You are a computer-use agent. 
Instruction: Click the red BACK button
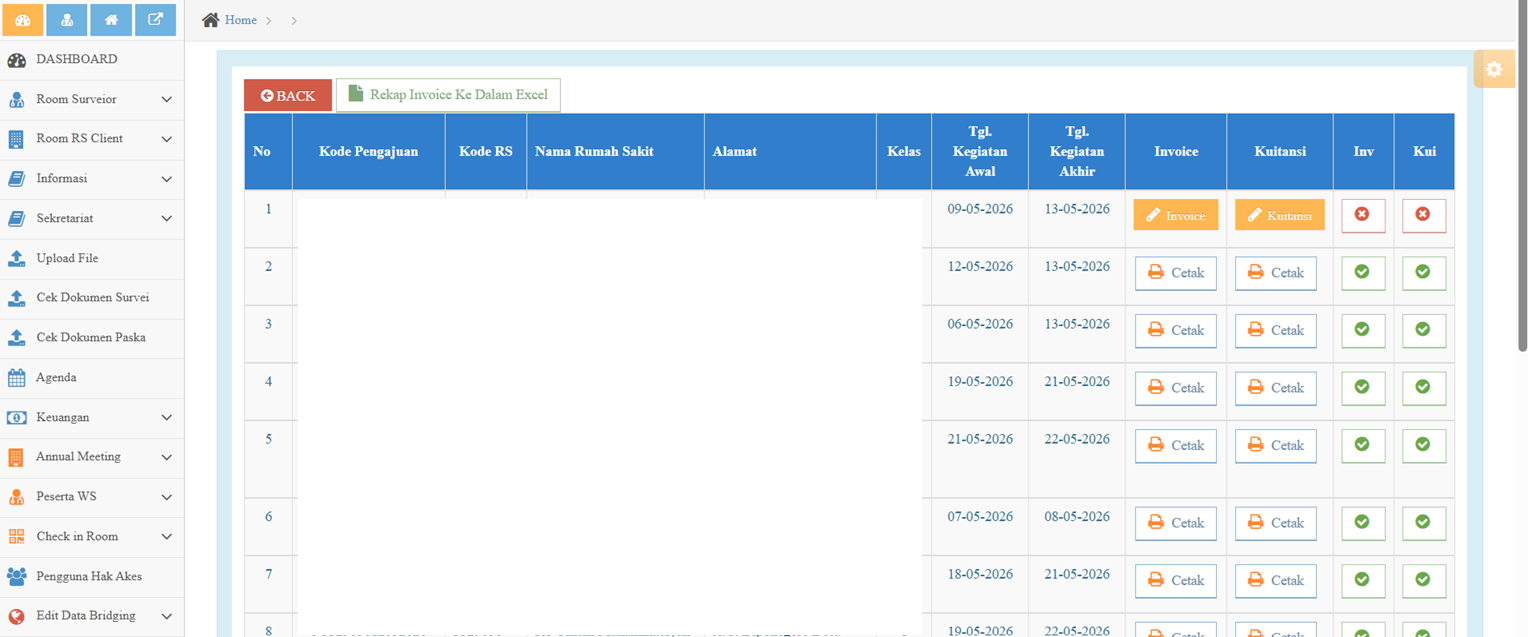pyautogui.click(x=288, y=96)
